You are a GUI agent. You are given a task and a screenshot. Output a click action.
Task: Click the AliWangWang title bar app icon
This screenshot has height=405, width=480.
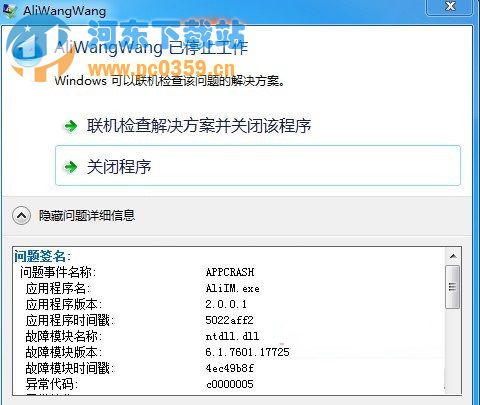(x=9, y=10)
